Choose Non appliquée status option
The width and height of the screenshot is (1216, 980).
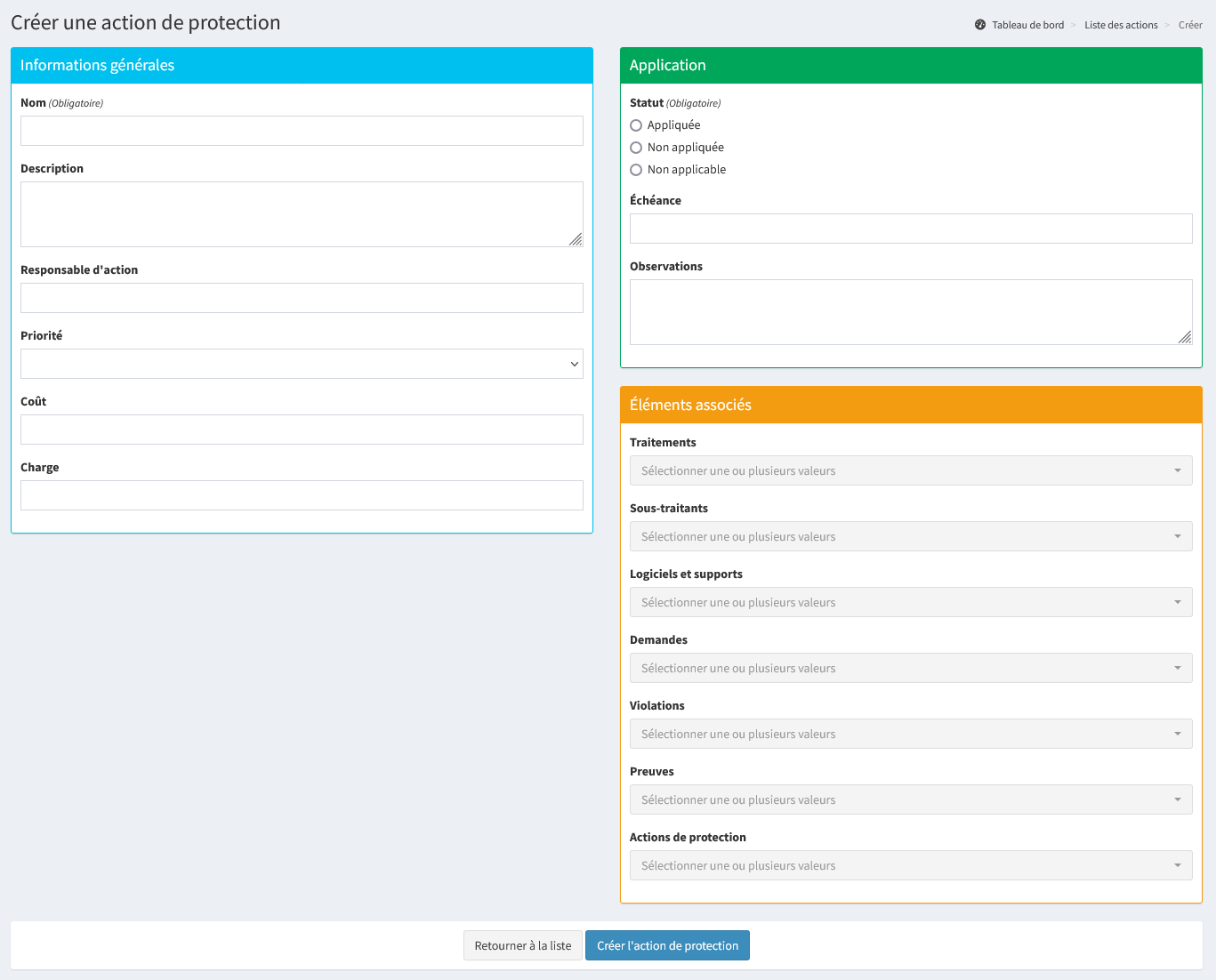pos(636,148)
